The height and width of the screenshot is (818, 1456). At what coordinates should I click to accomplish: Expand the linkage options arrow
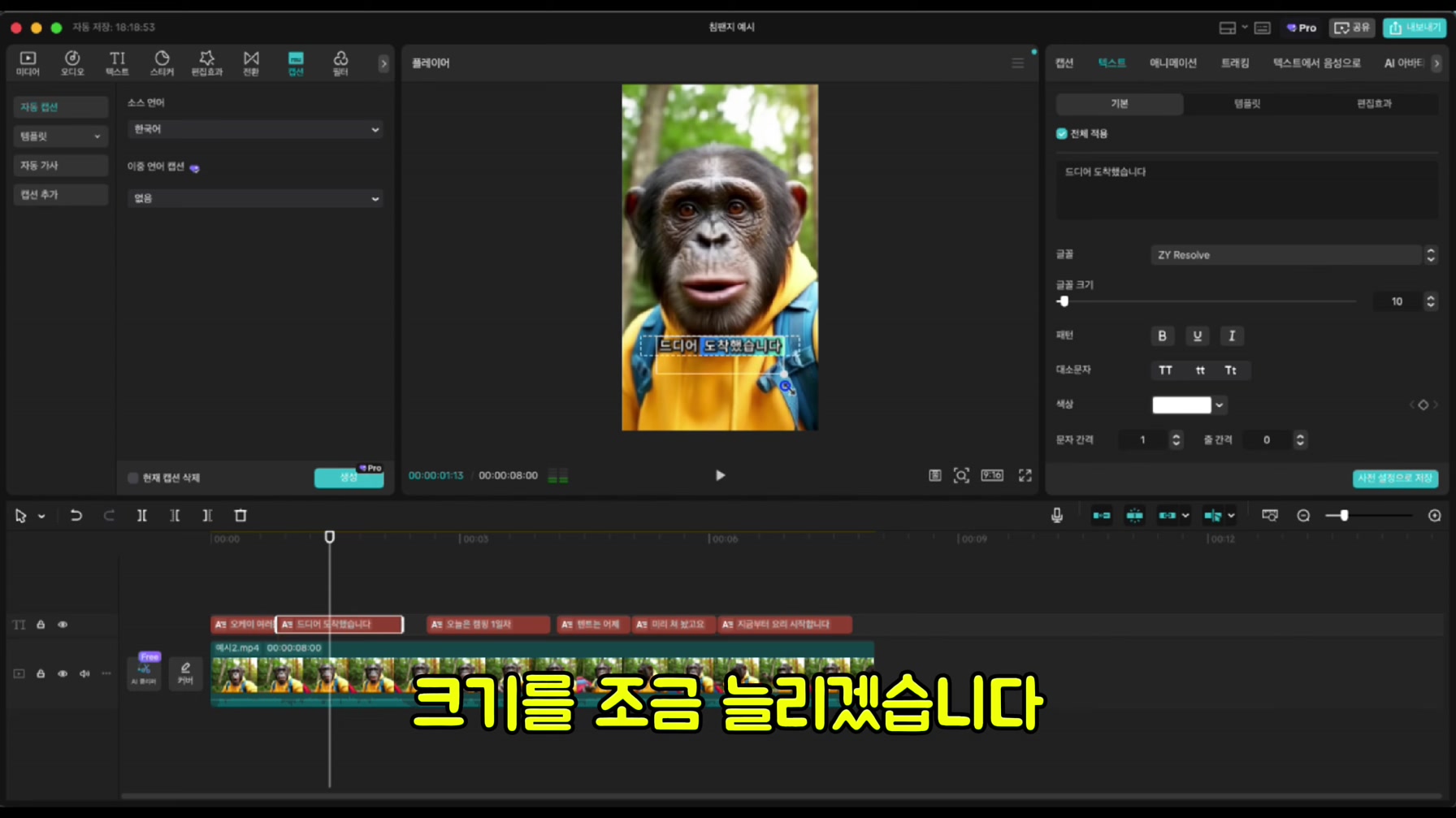point(1185,515)
